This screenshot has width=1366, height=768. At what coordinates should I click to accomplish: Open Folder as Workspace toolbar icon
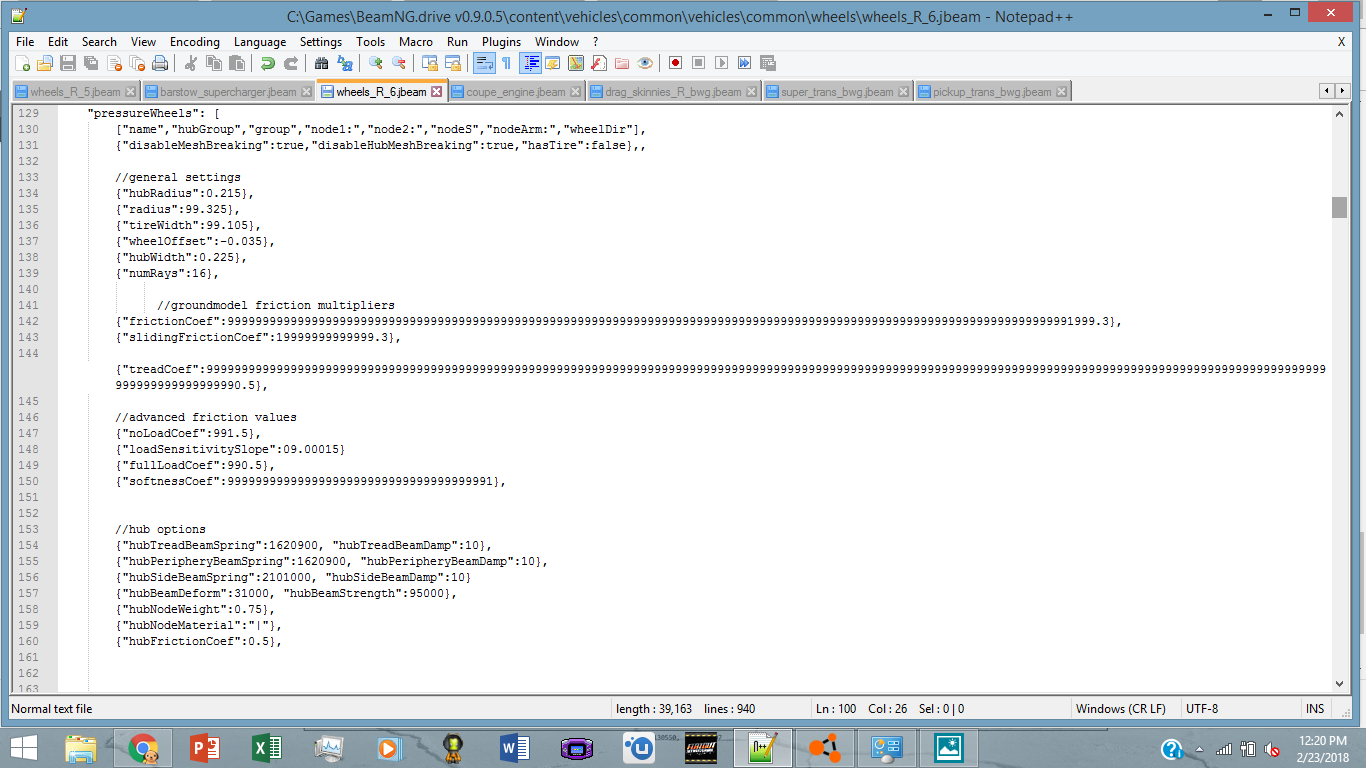click(x=622, y=63)
